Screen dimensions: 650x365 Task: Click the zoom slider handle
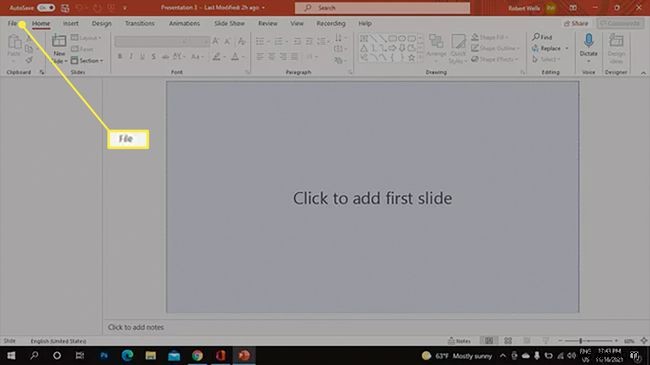pyautogui.click(x=581, y=341)
